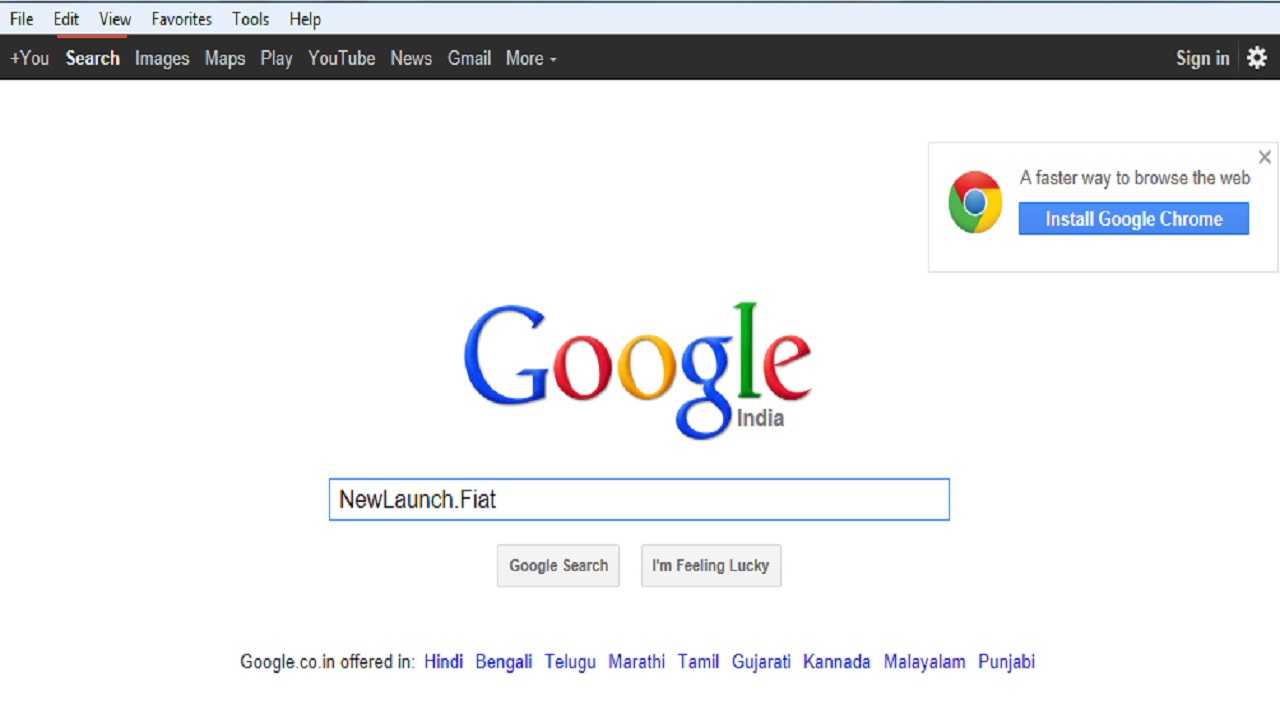Switch Google to Punjabi
Image resolution: width=1280 pixels, height=720 pixels.
(1006, 661)
